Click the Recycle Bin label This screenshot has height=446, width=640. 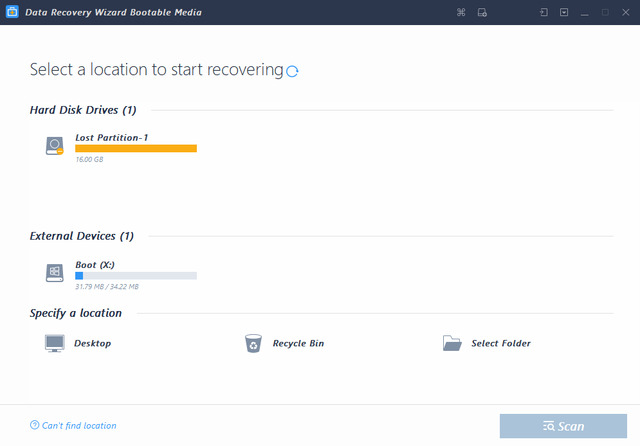pyautogui.click(x=298, y=343)
